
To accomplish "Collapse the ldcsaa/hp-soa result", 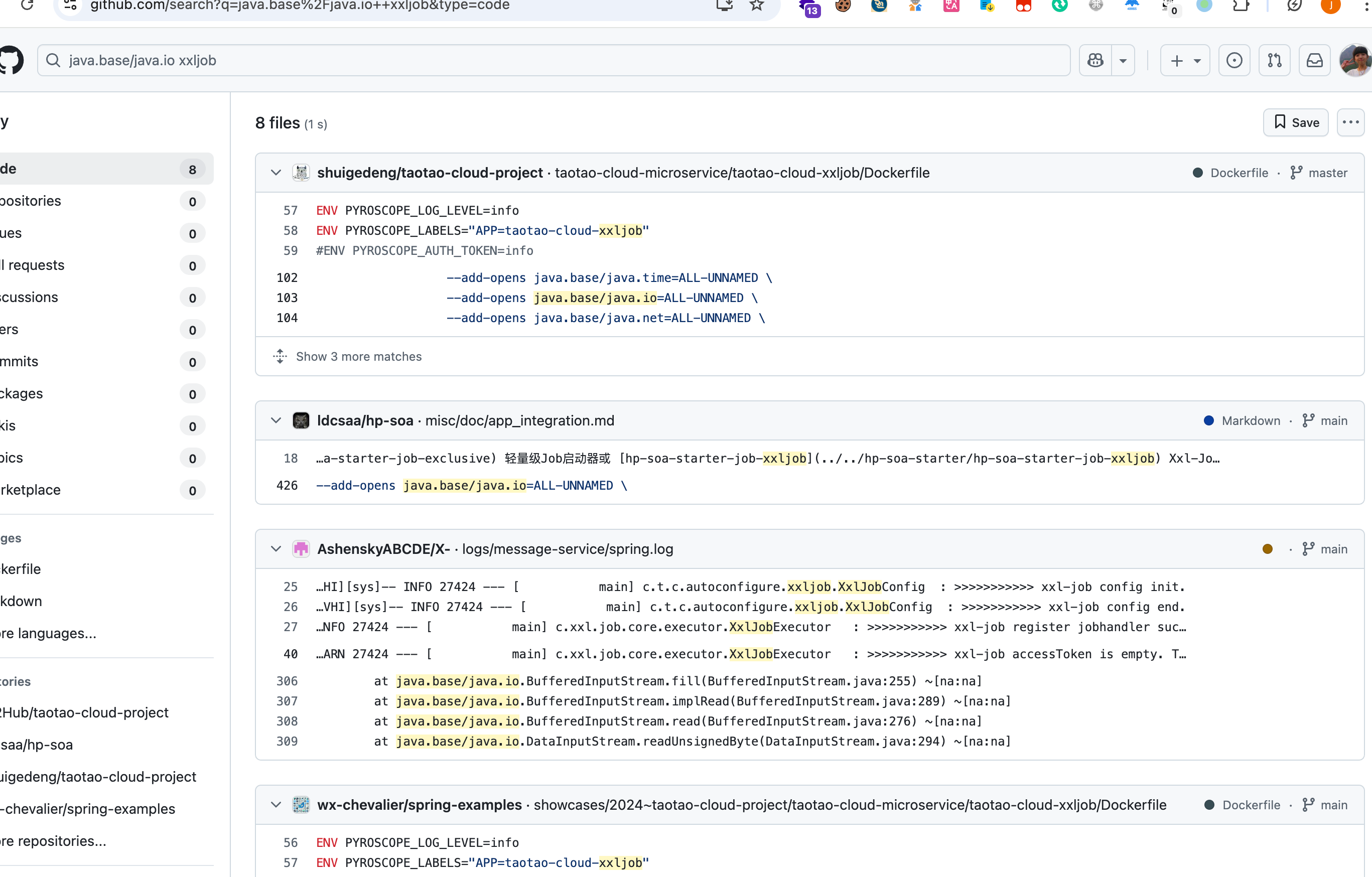I will point(277,421).
